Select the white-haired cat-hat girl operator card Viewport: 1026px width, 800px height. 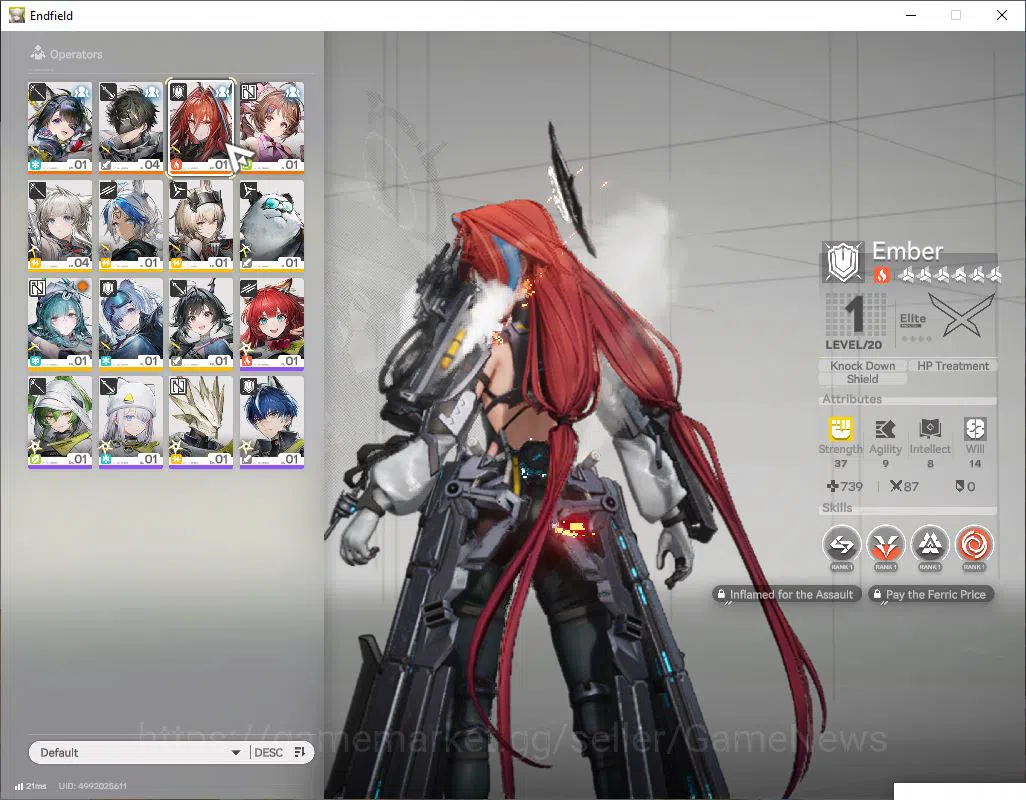point(130,421)
